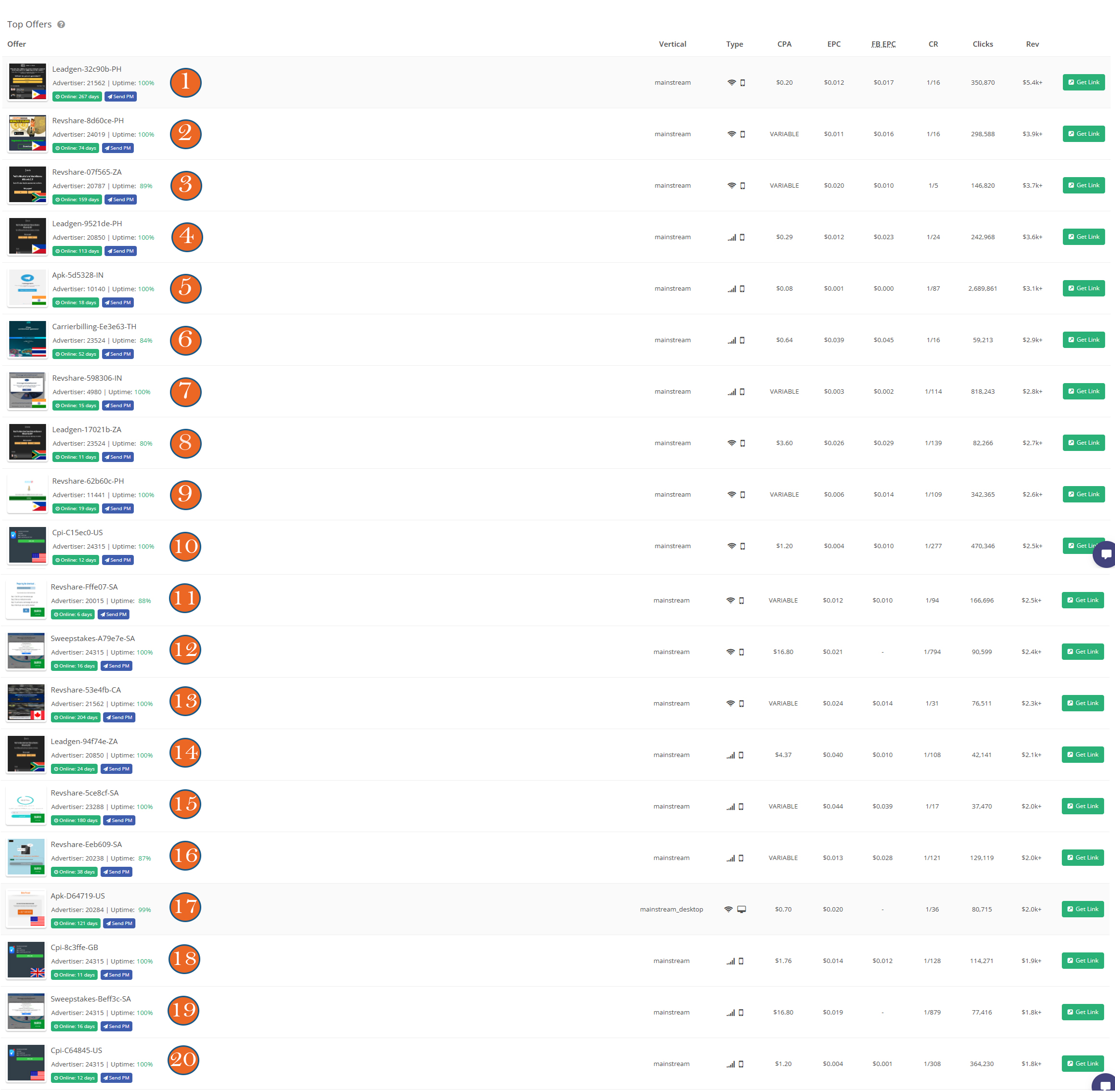Screen dimensions: 1115x1092
Task: Click desktop monitor icon for Apk-D64719-US
Action: pyautogui.click(x=741, y=910)
